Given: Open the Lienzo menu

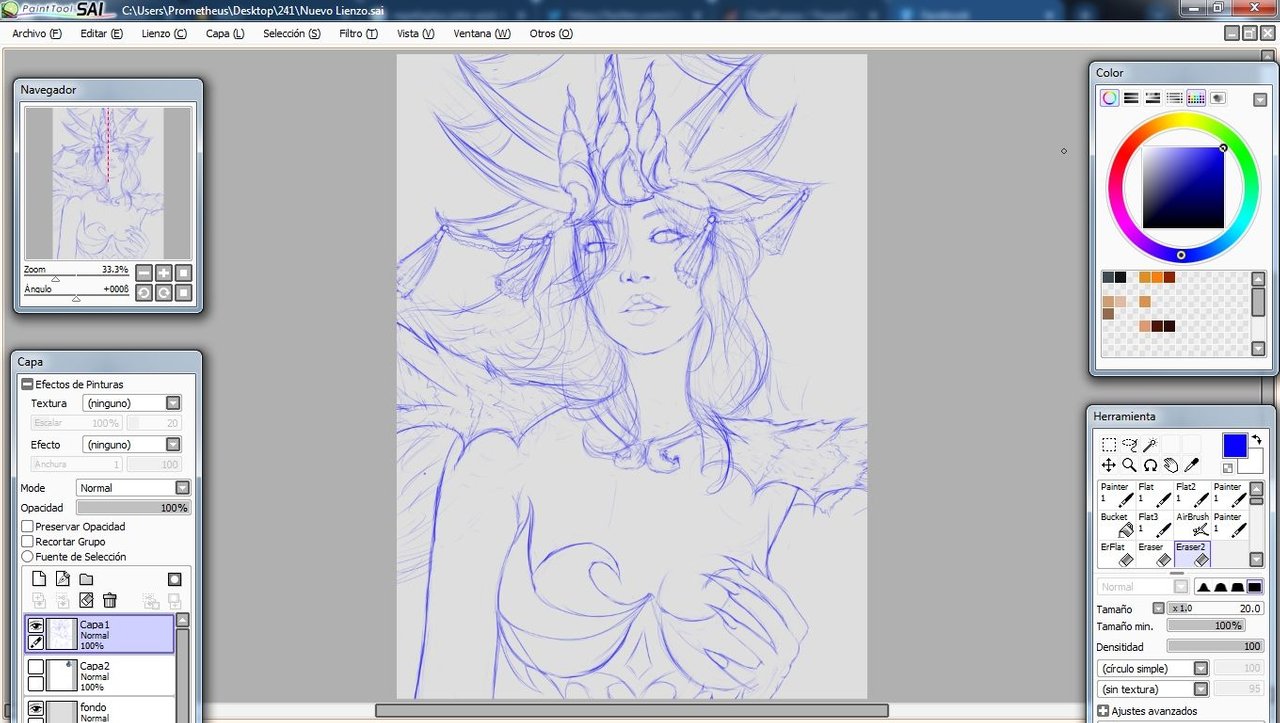Looking at the screenshot, I should [164, 33].
